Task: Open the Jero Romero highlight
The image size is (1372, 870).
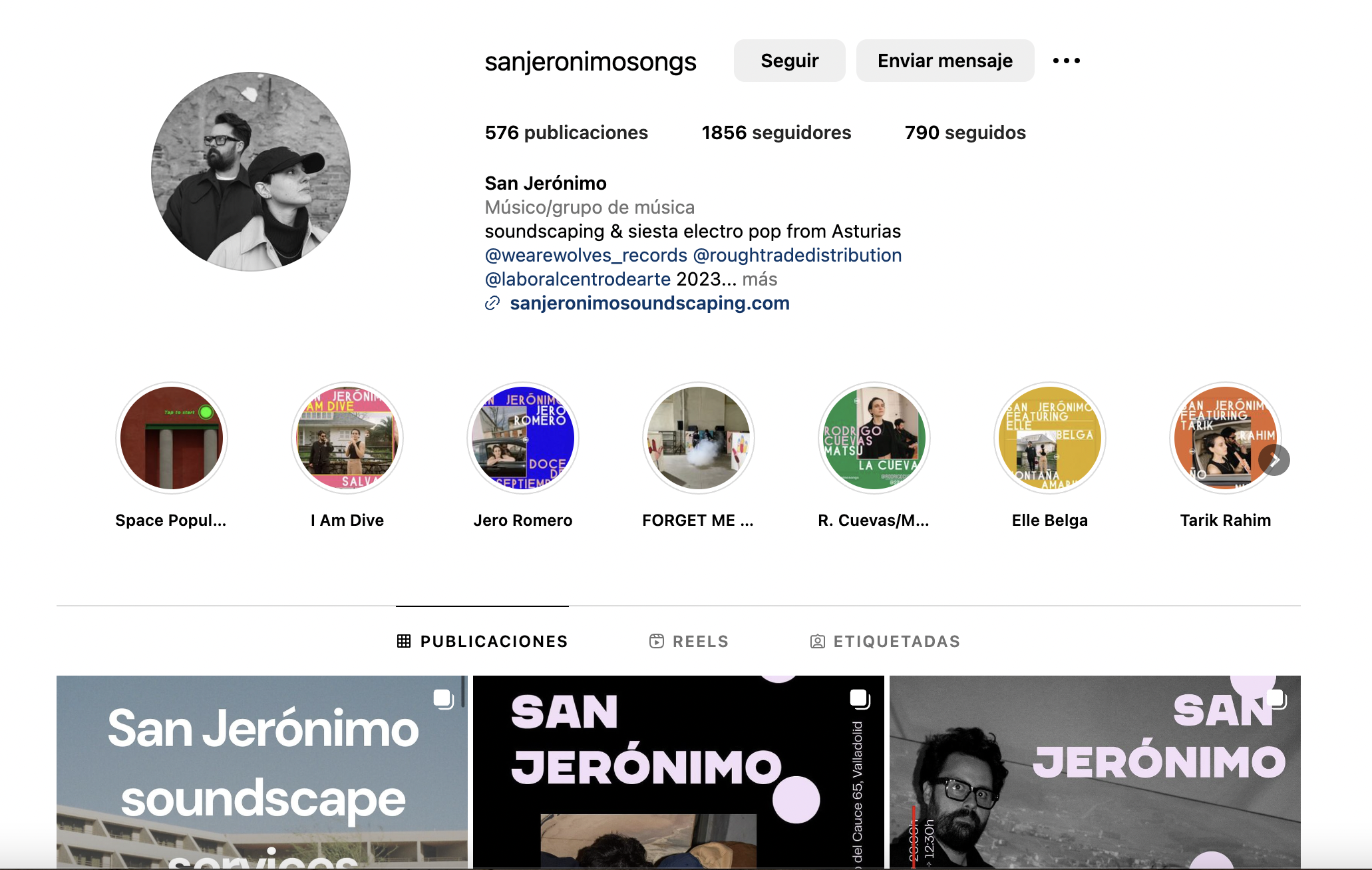Action: click(x=523, y=438)
